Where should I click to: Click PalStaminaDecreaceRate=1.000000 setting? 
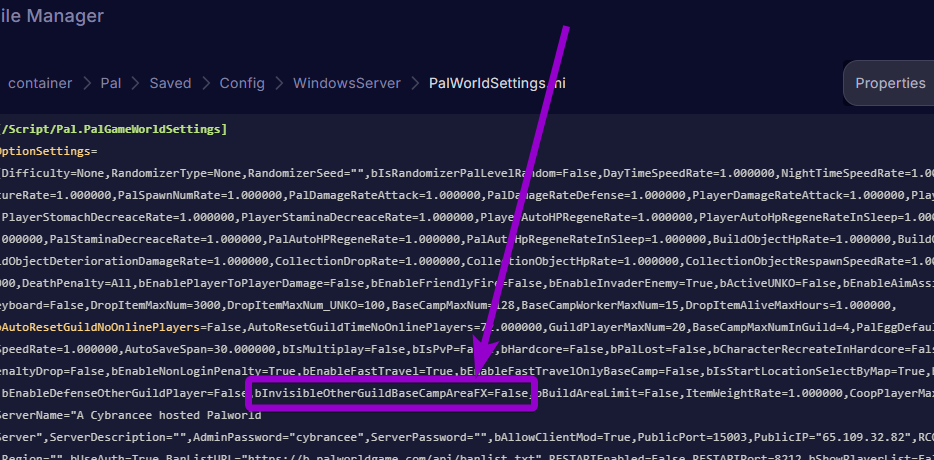tap(156, 240)
